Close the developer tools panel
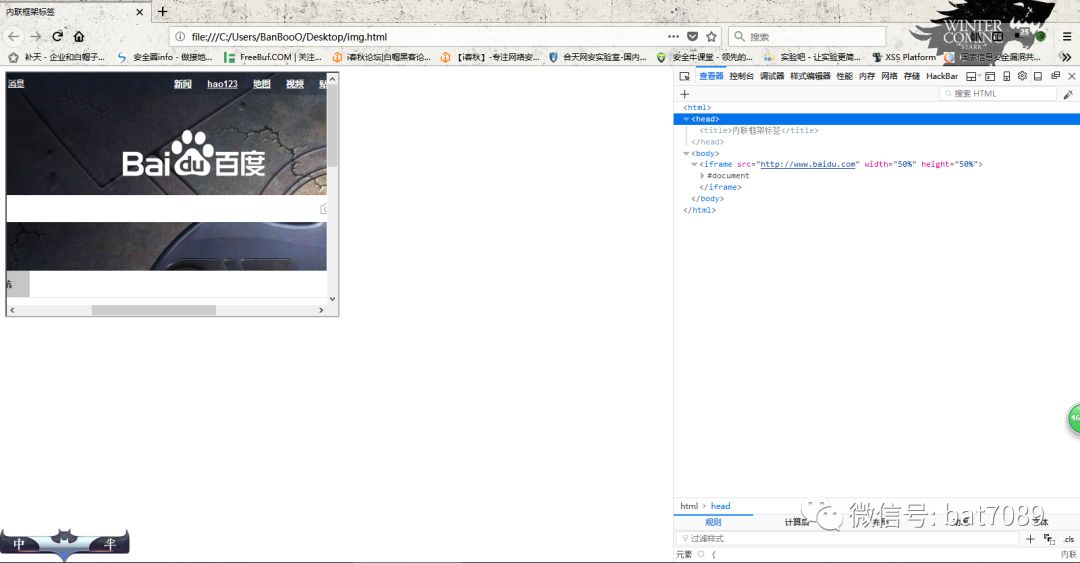 (x=1072, y=76)
